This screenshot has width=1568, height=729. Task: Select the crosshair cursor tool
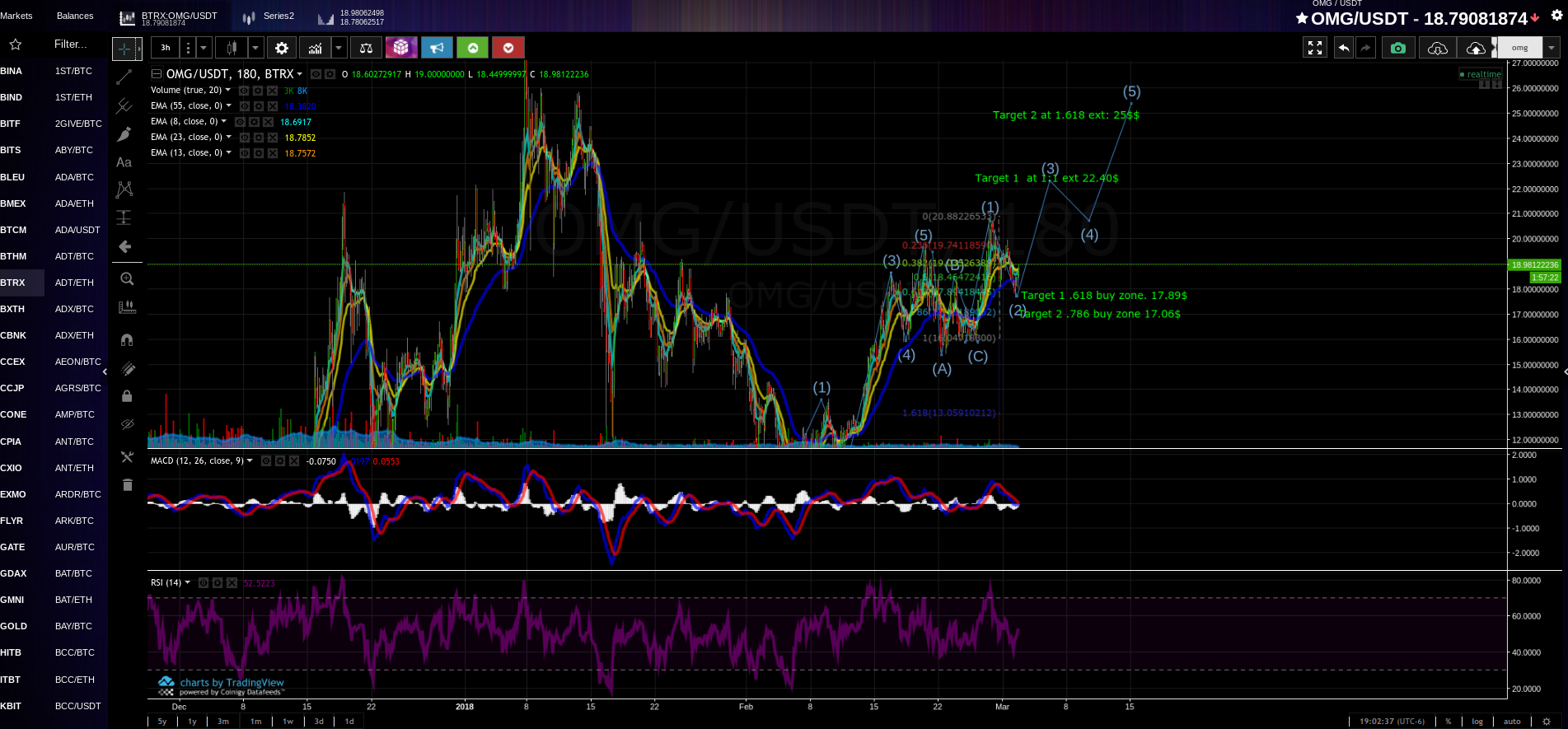click(124, 49)
